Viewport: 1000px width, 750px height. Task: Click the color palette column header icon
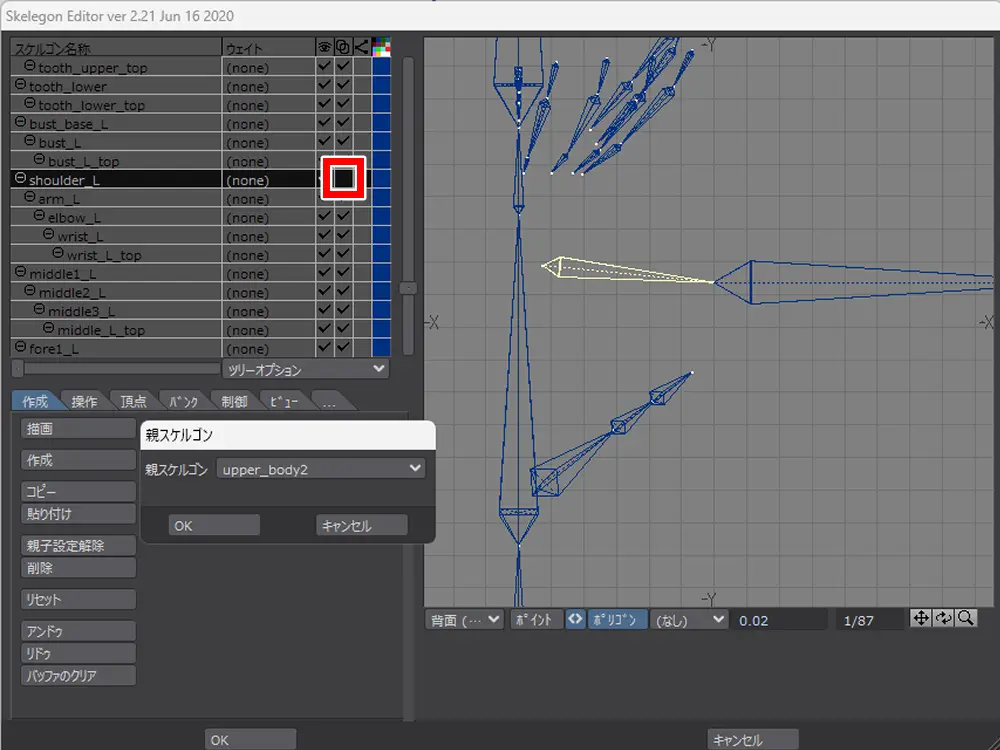(x=381, y=48)
